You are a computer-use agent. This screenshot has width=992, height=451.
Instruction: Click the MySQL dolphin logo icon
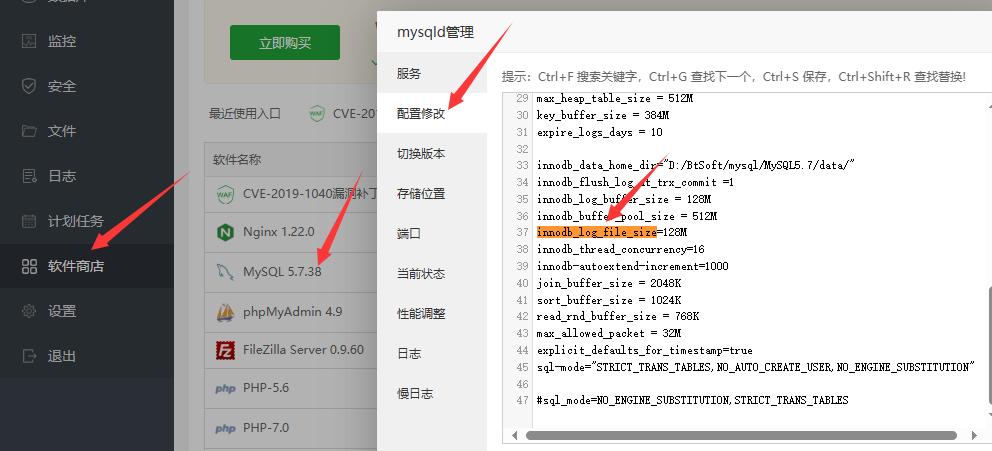coord(225,272)
